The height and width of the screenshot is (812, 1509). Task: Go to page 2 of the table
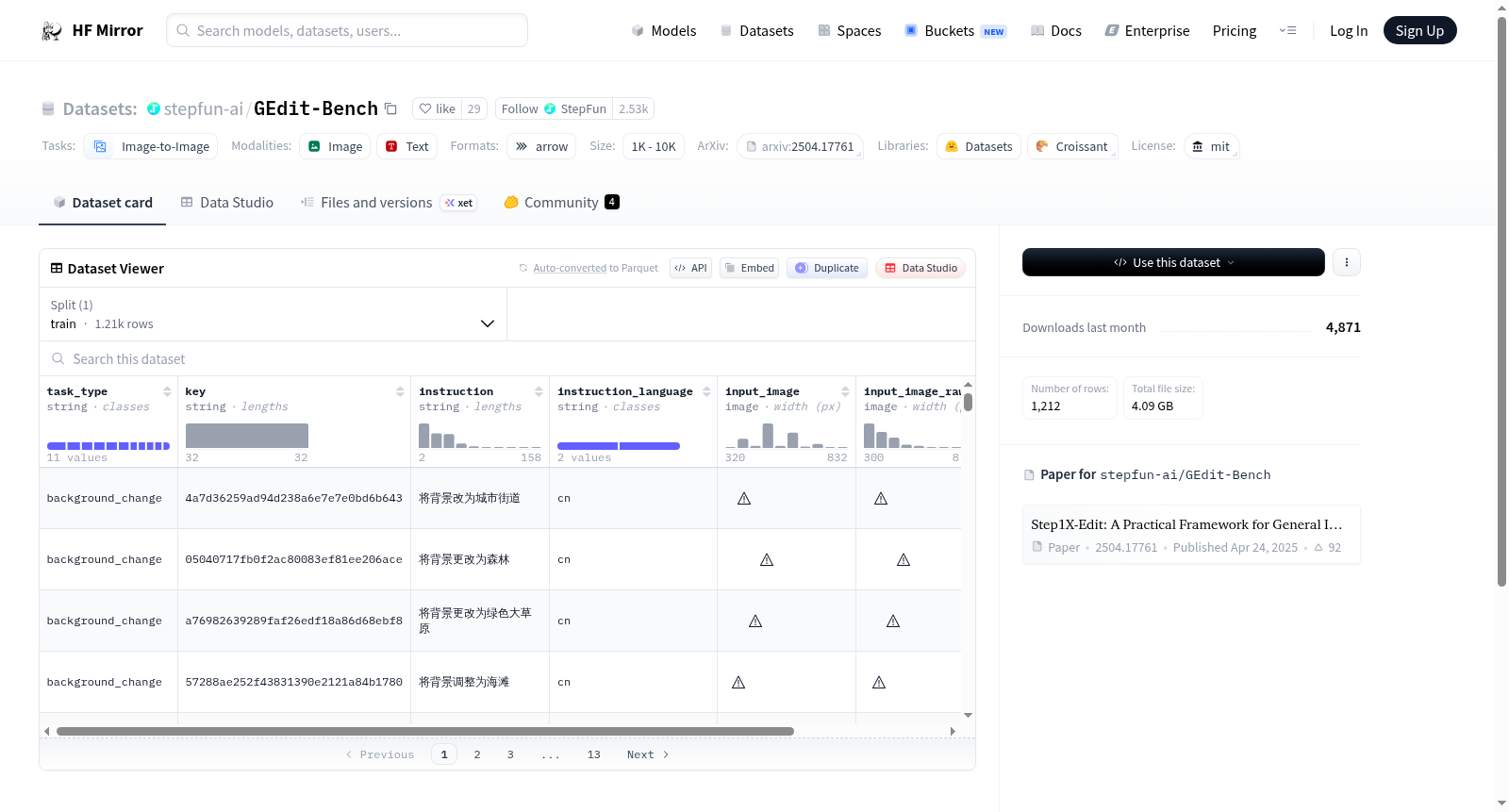[477, 754]
